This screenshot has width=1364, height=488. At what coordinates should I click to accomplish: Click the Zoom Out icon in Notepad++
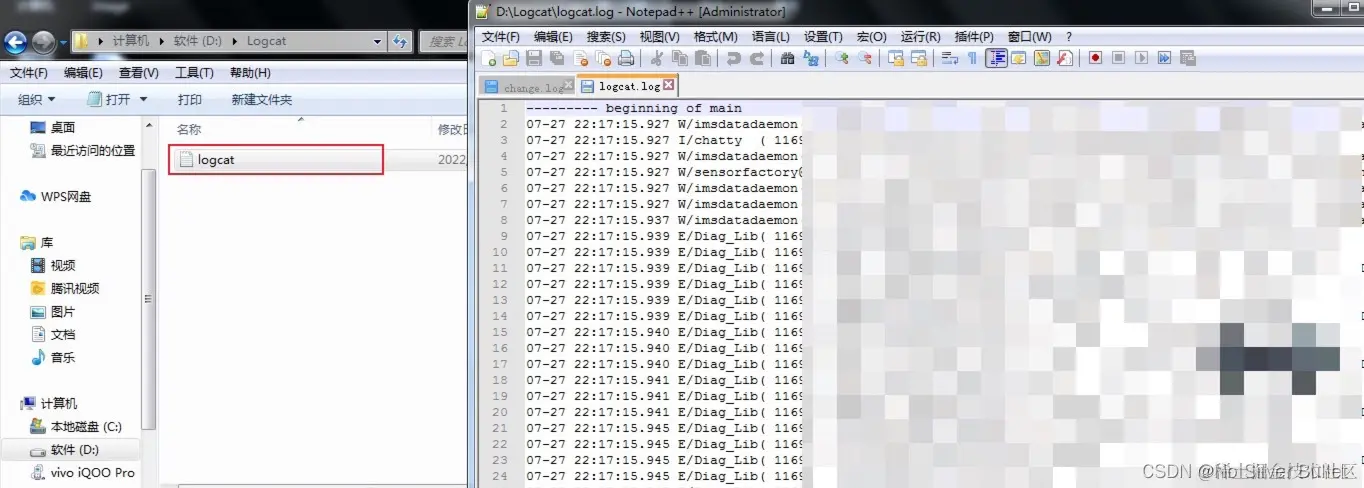pyautogui.click(x=865, y=58)
